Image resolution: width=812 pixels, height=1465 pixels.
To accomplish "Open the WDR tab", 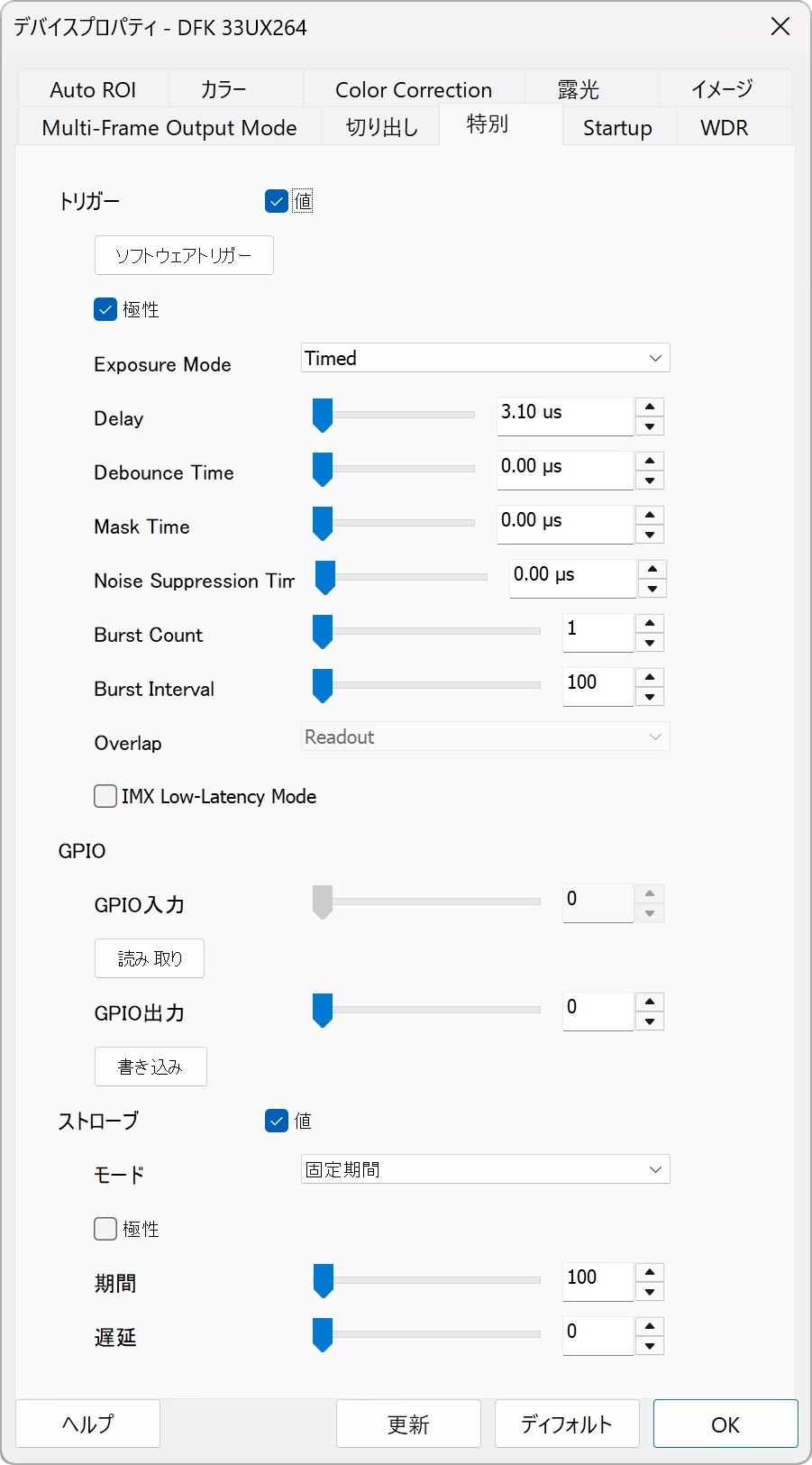I will click(724, 127).
